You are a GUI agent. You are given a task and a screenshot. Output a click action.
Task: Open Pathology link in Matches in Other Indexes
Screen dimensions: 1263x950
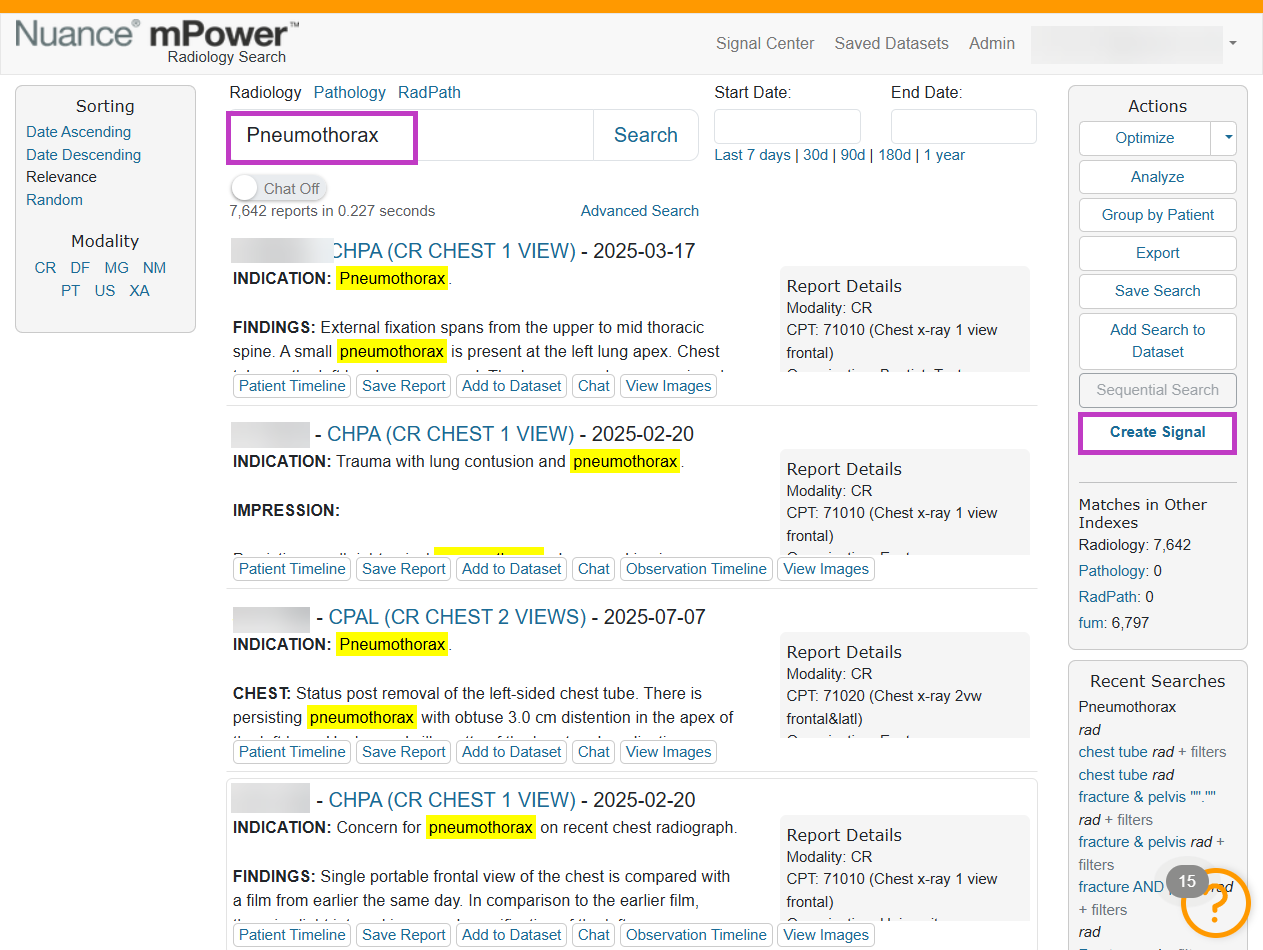pos(1112,571)
